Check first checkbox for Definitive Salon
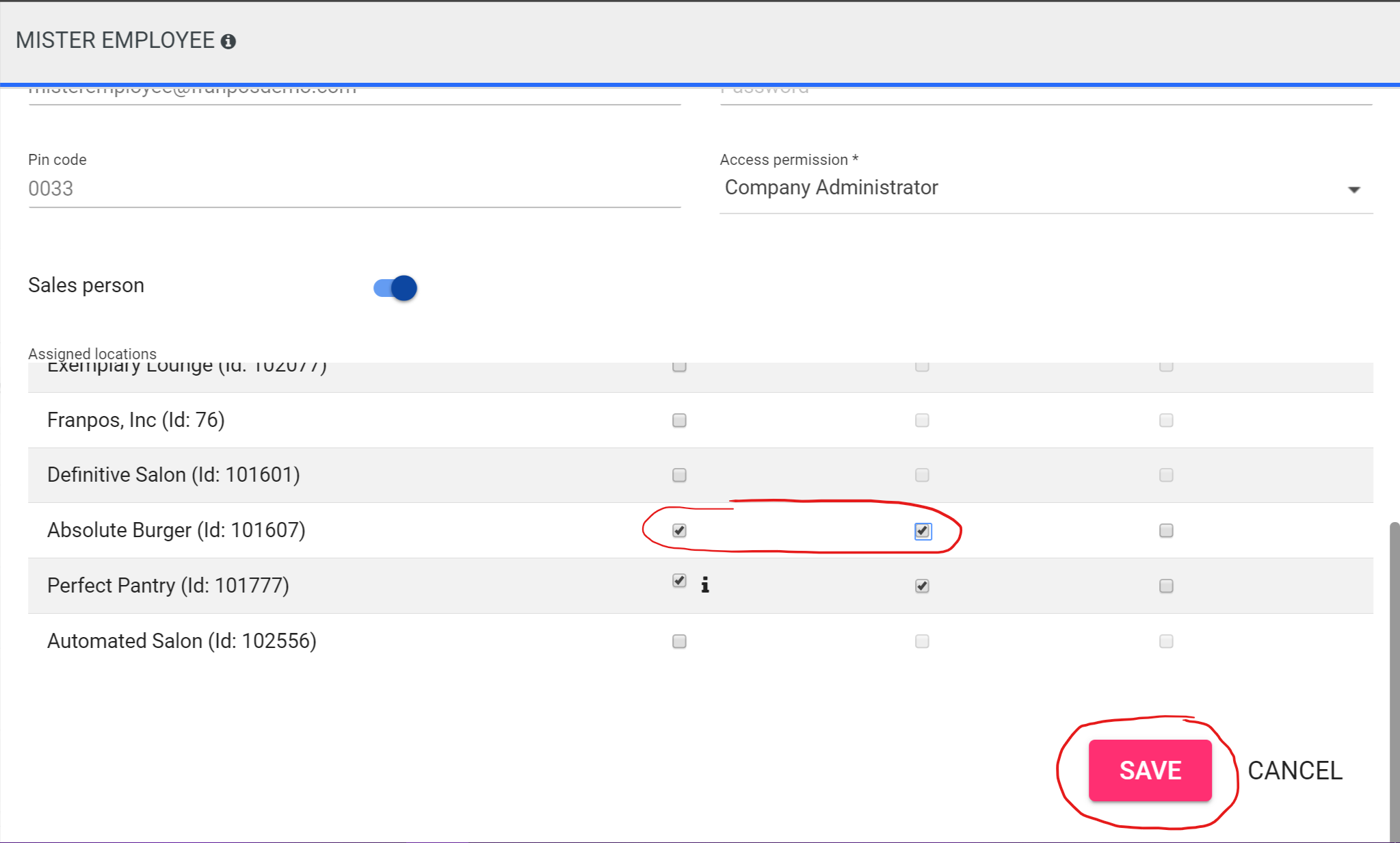 tap(679, 475)
